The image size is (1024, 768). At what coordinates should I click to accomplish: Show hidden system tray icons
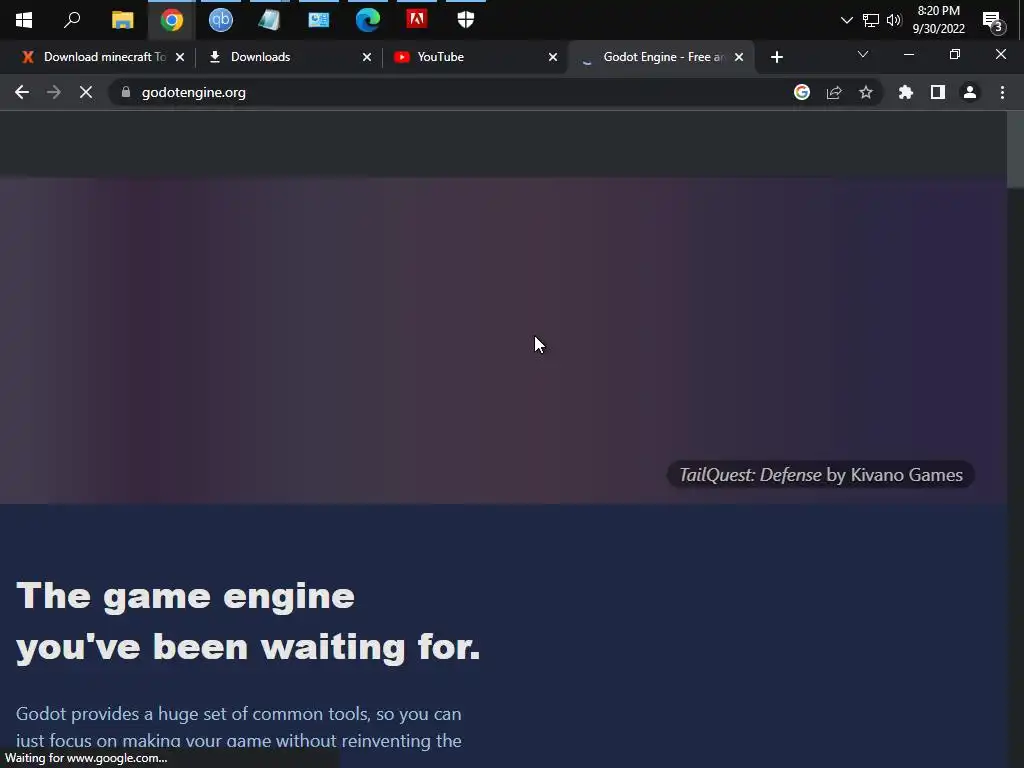[x=846, y=20]
